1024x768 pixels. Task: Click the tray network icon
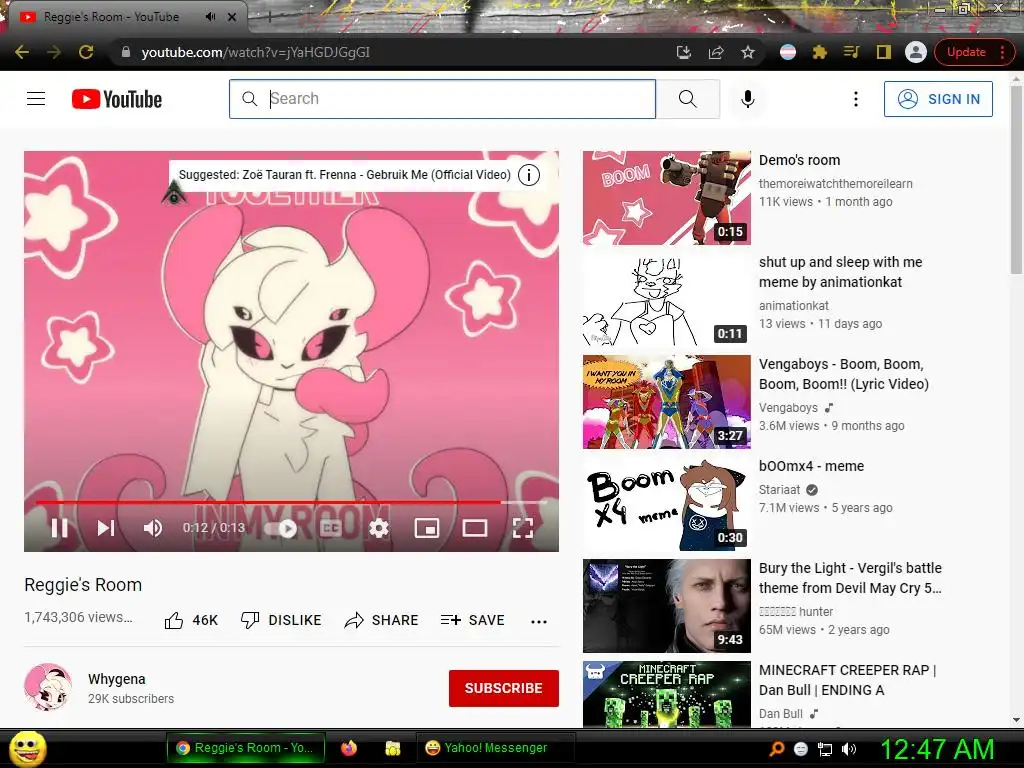pyautogui.click(x=825, y=749)
